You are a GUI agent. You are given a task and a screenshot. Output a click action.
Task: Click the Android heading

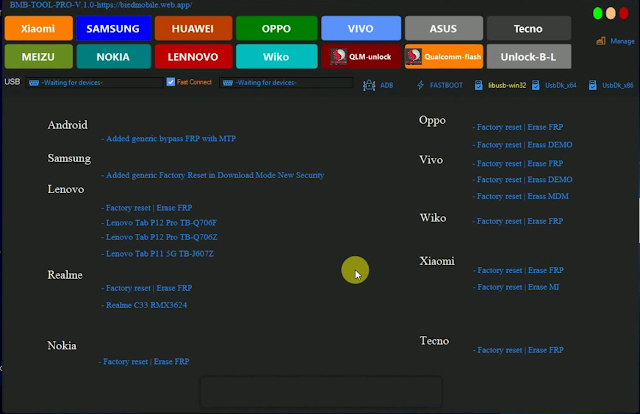coord(67,125)
